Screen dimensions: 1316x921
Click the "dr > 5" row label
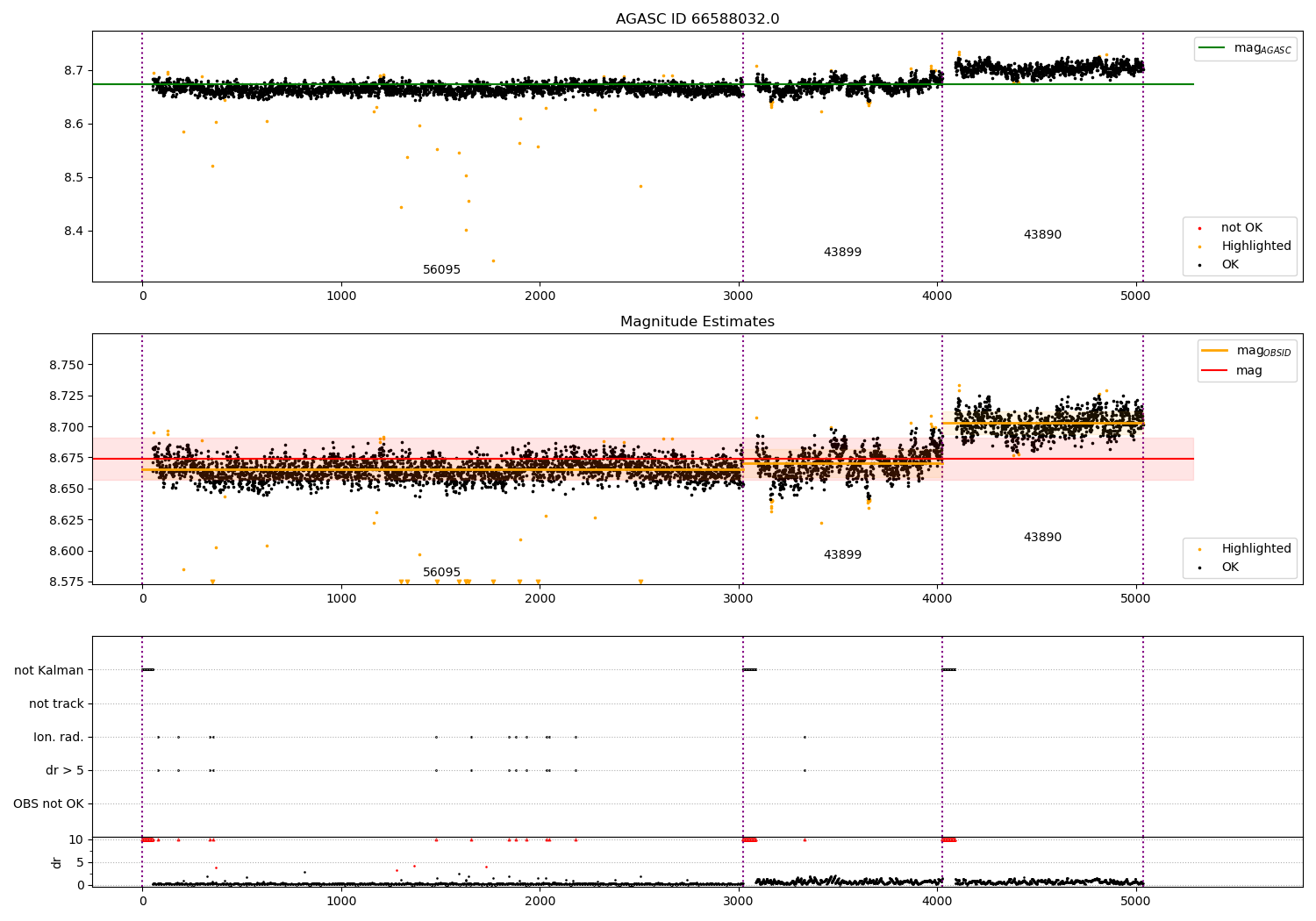(65, 771)
